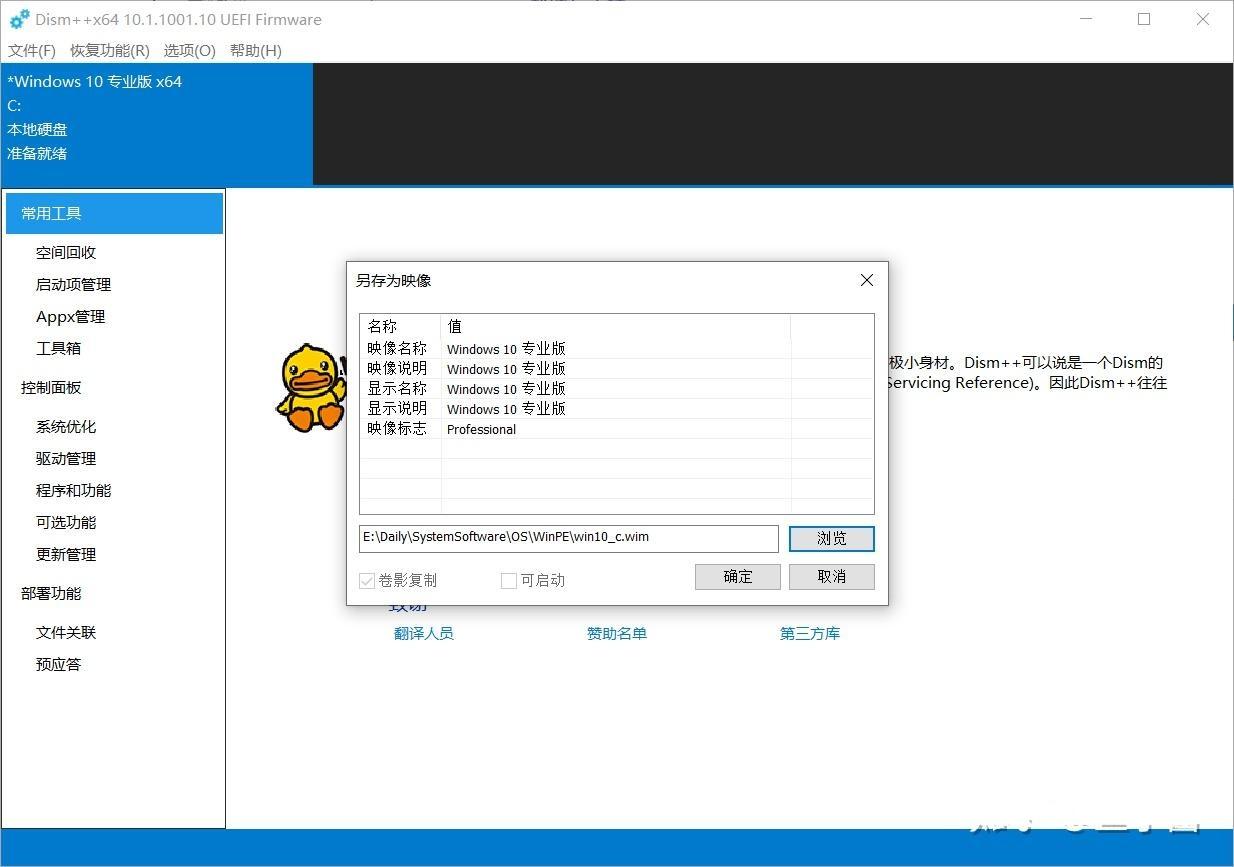
Task: Toggle the 卷影复制 (shadow copy) checkbox
Action: [x=367, y=580]
